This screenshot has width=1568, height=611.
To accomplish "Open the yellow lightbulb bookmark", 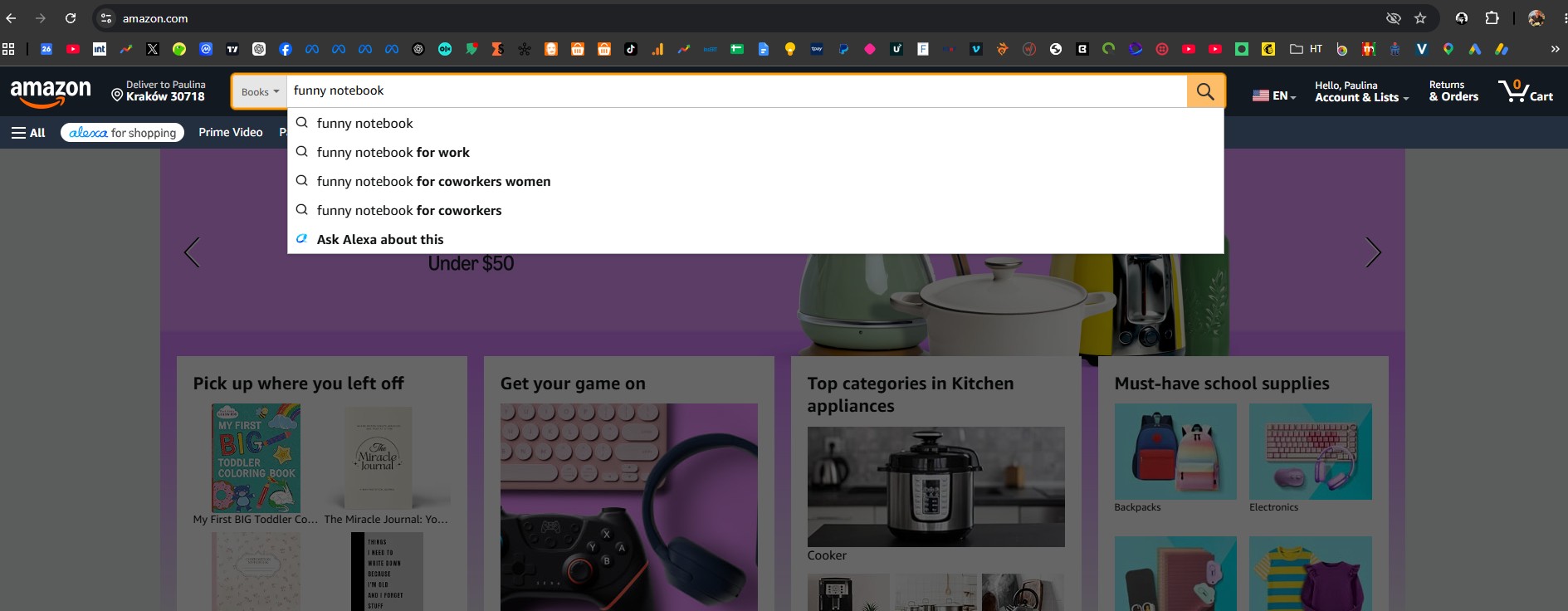I will [790, 49].
